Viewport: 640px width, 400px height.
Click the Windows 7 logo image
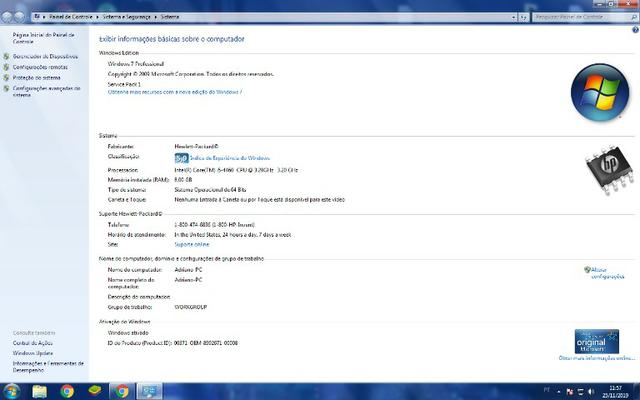pos(600,92)
